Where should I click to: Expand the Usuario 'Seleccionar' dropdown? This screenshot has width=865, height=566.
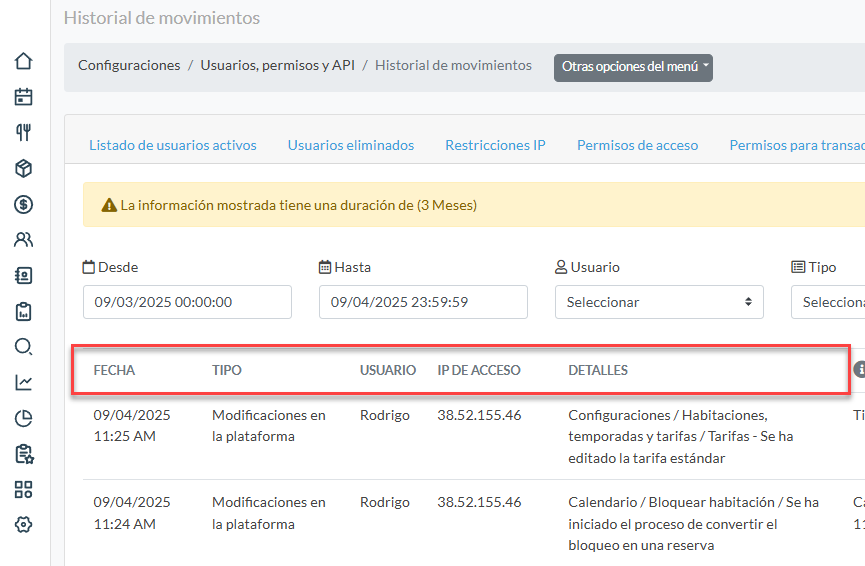pos(659,302)
